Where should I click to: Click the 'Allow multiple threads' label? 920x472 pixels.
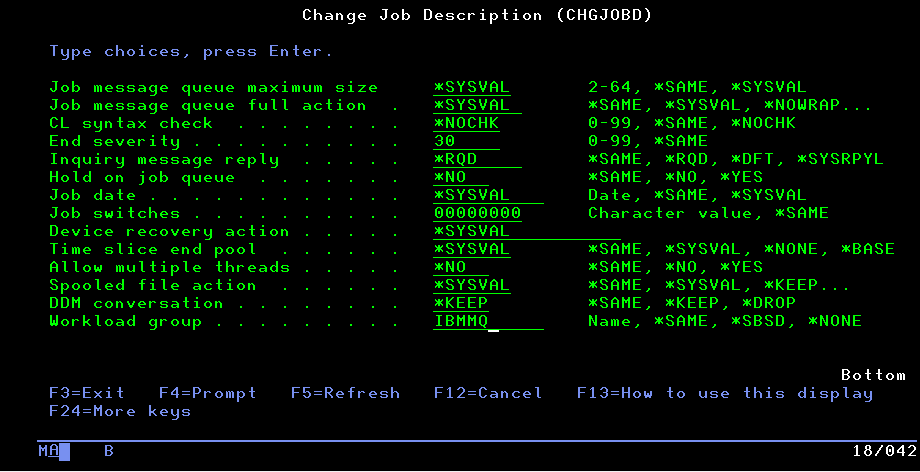point(170,267)
